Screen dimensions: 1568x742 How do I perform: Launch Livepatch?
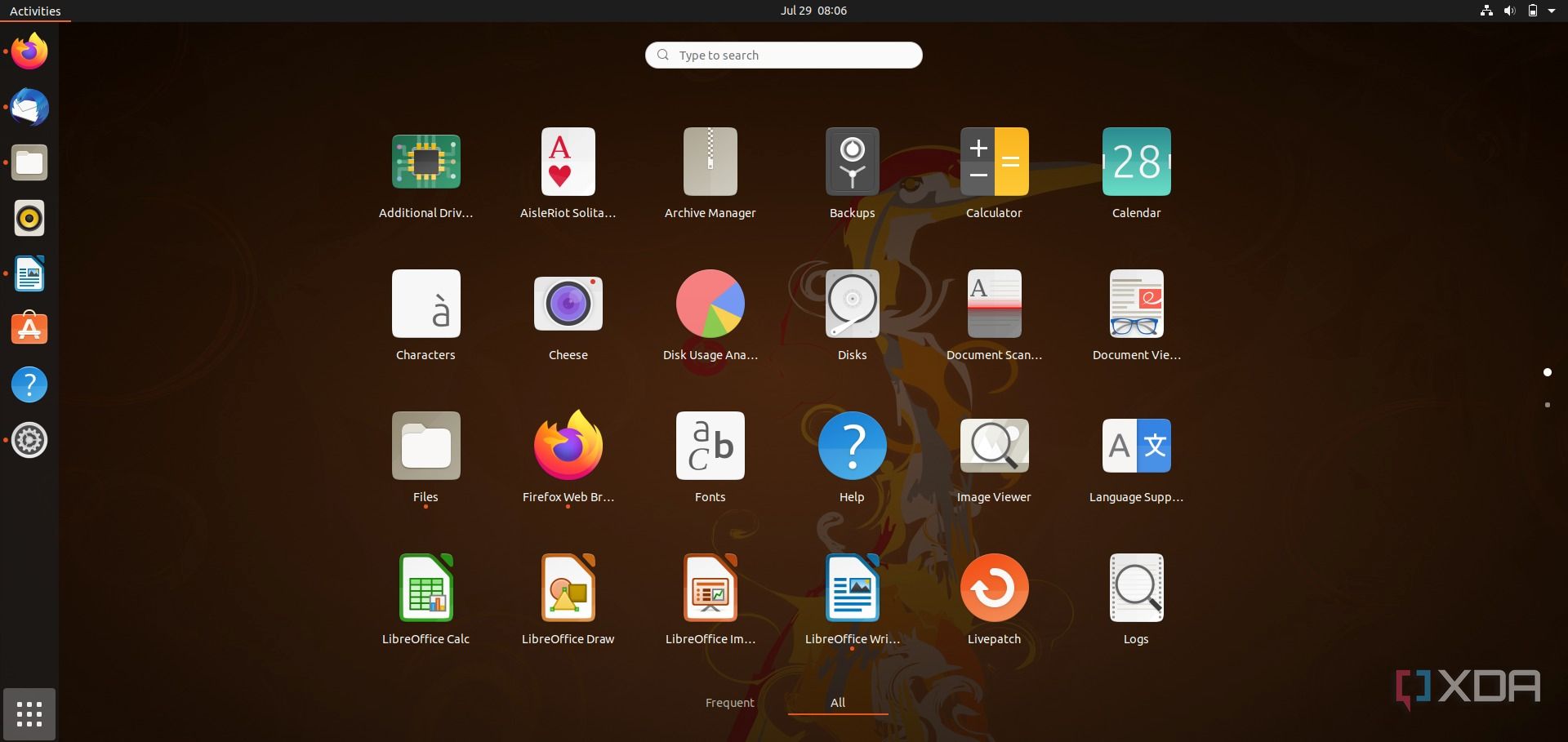(994, 588)
